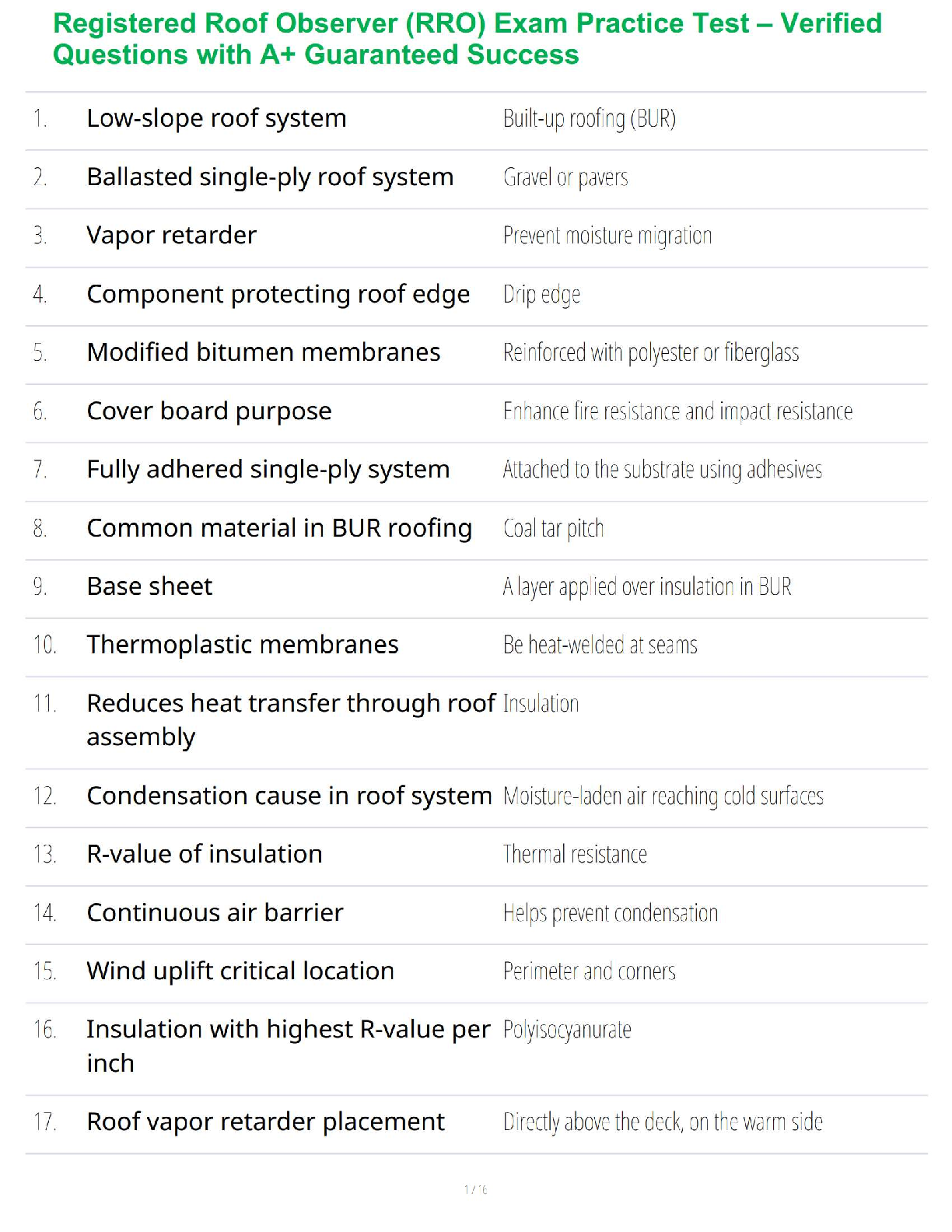
Task: Select the 'Continuous air barrier' term
Action: pos(215,912)
